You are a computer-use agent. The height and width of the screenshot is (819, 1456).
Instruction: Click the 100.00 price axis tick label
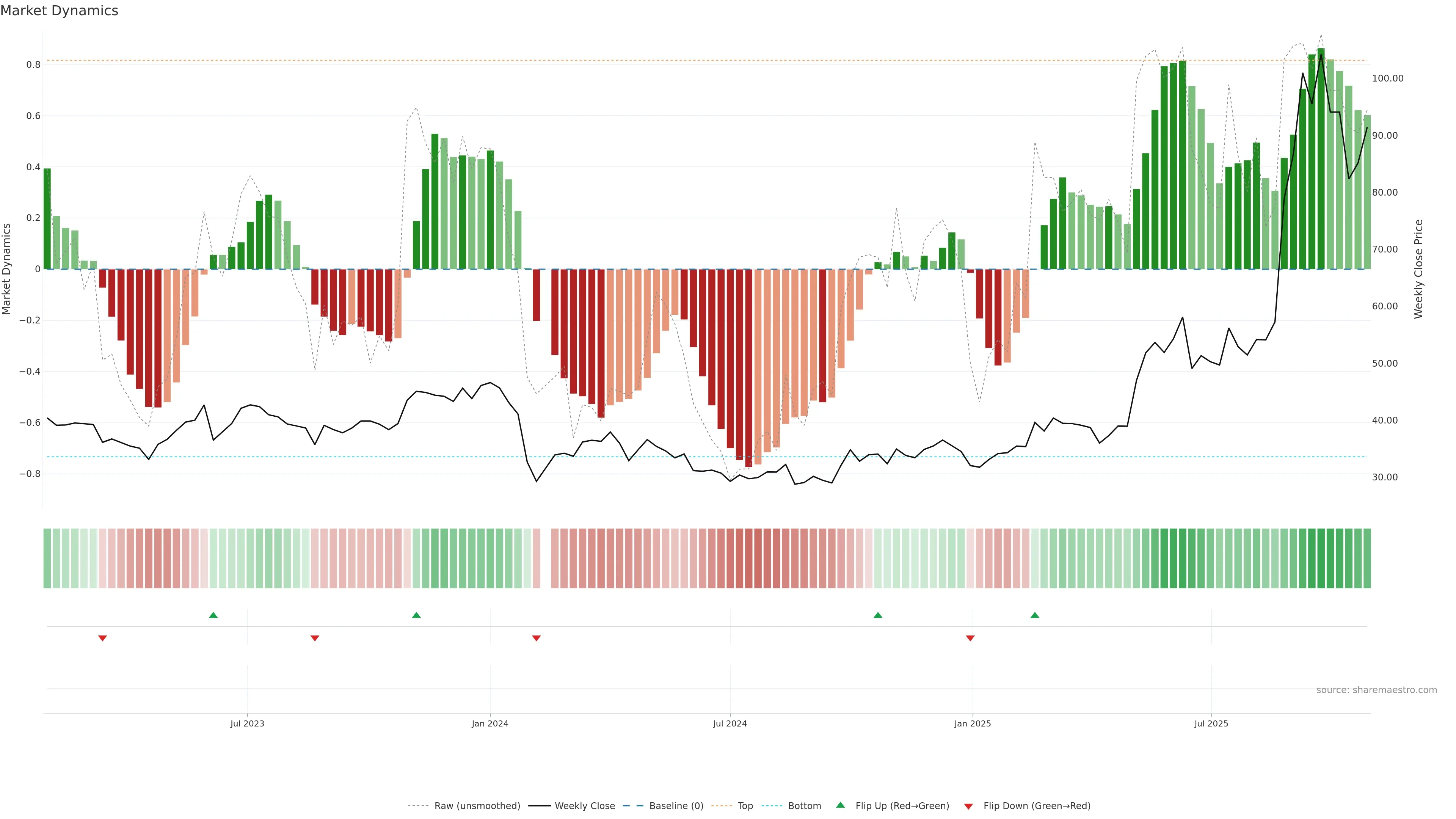[1388, 78]
